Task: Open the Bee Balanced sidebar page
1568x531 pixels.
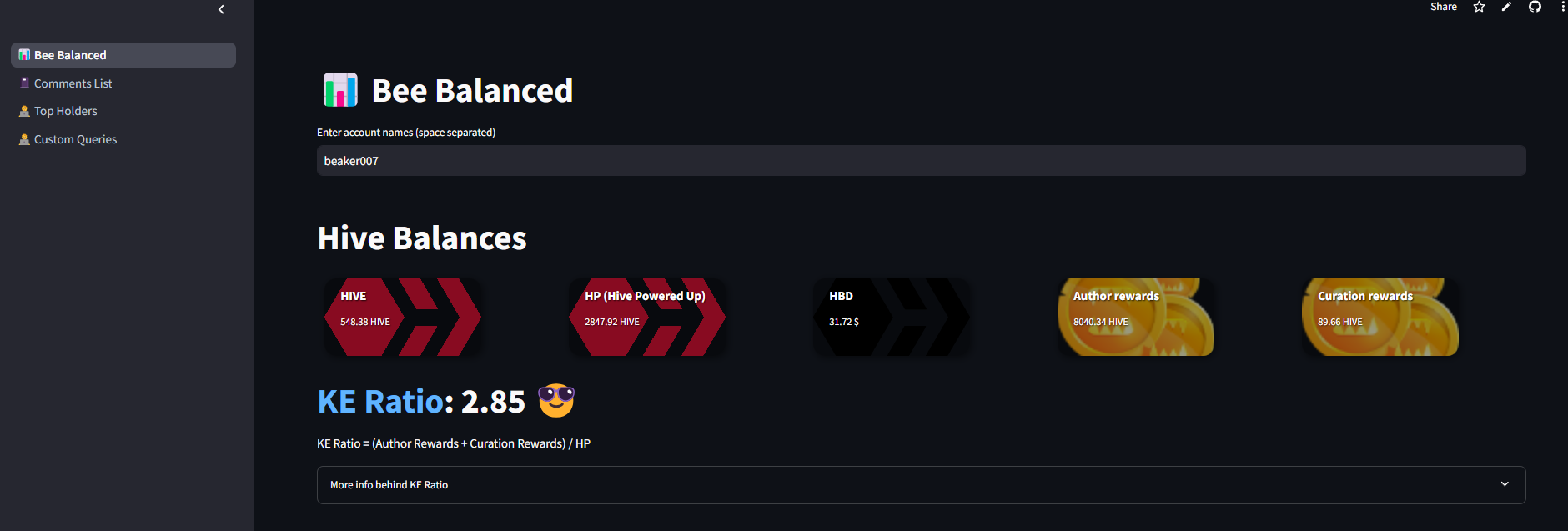Action: 123,55
